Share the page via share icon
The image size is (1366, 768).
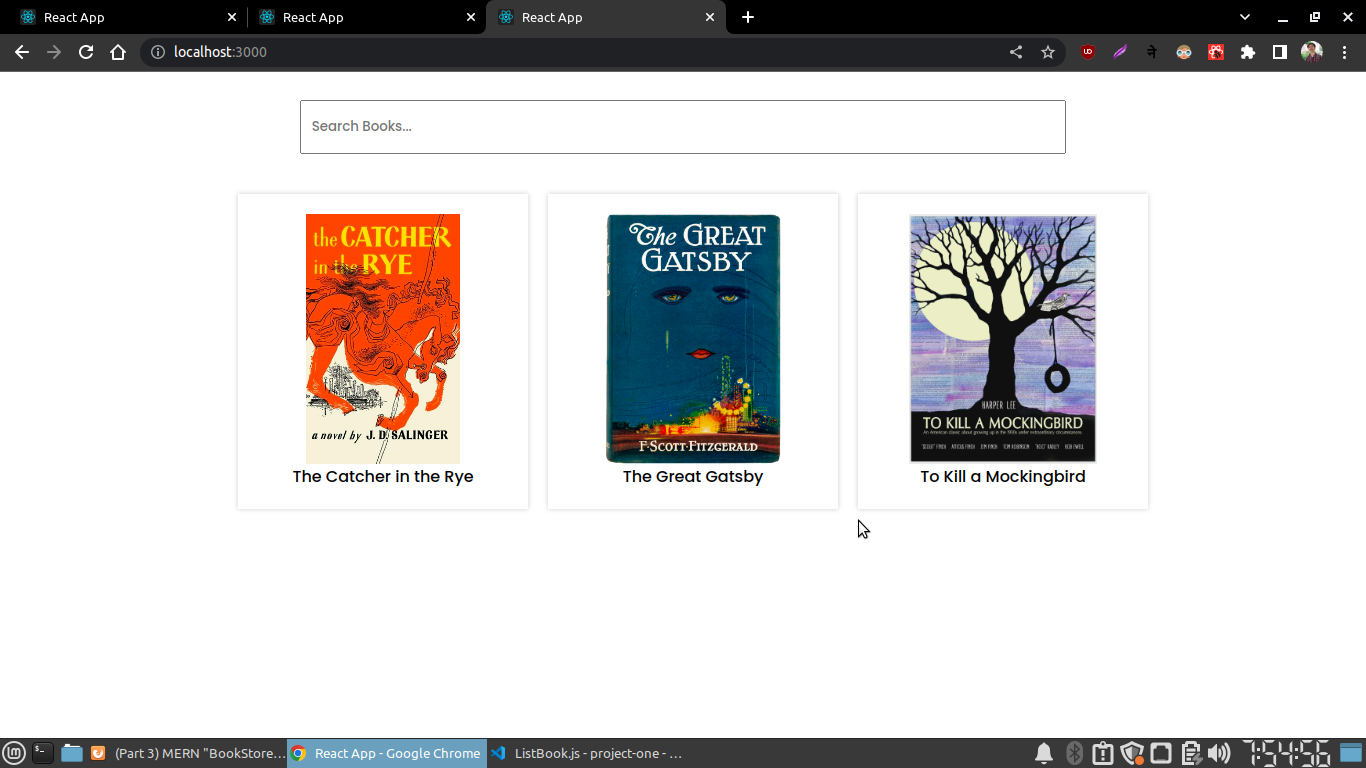[x=1015, y=52]
